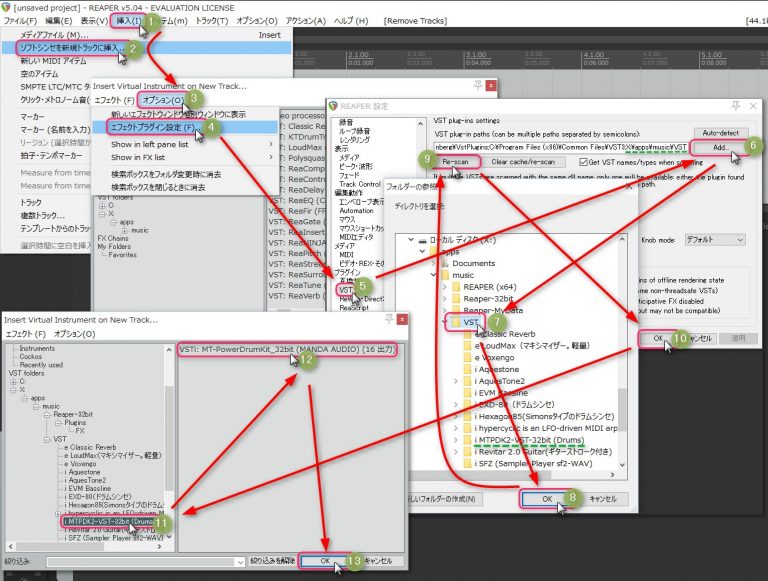This screenshot has width=768, height=581.
Task: Open the Knob mode dropdown
Action: (714, 240)
